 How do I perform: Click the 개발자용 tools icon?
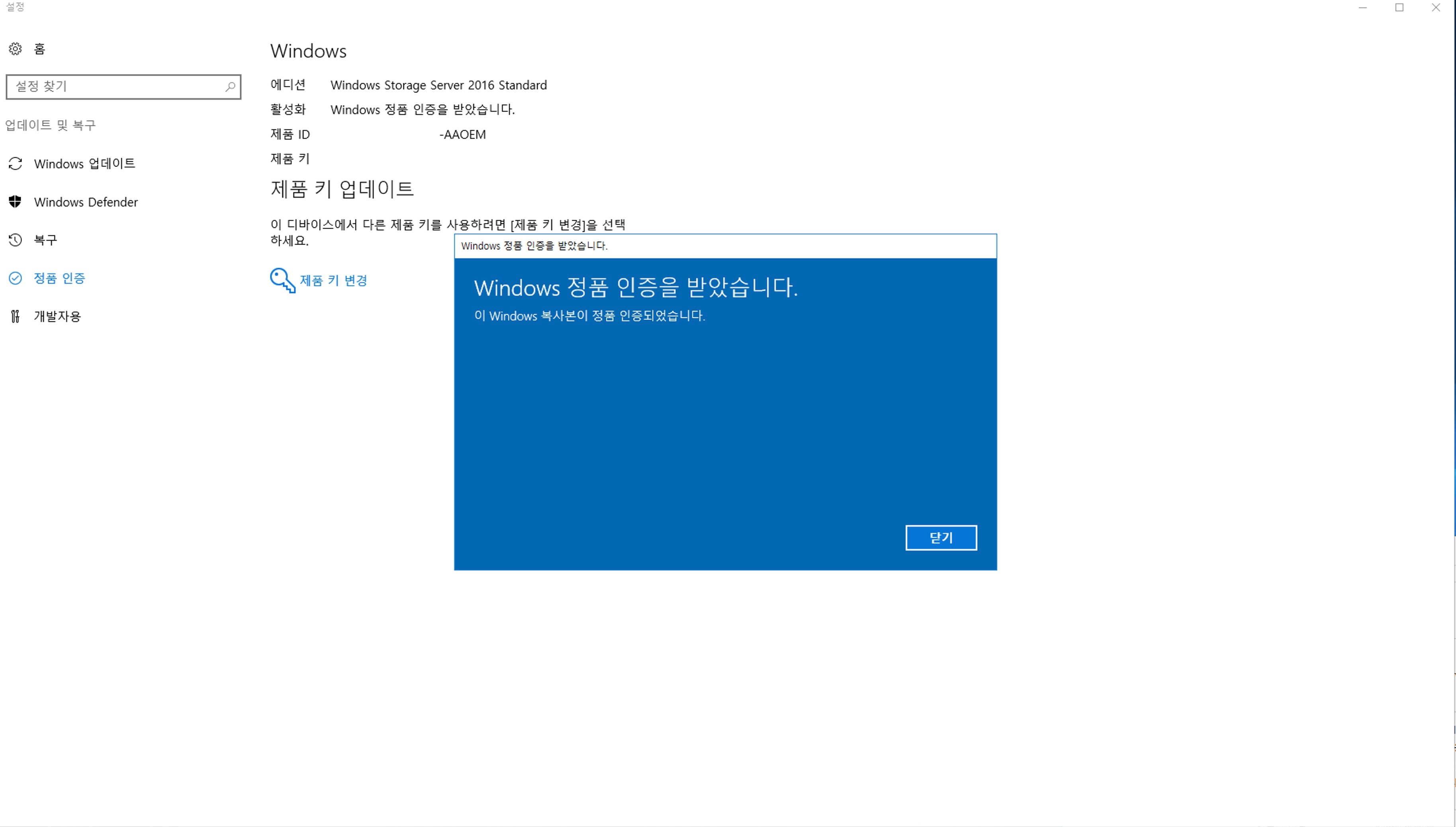(x=15, y=316)
